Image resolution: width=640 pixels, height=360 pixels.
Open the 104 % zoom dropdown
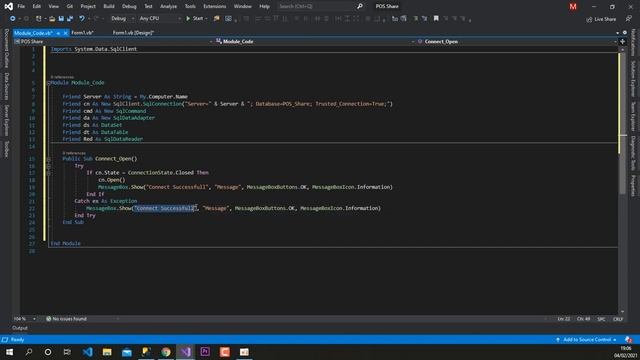pos(24,319)
